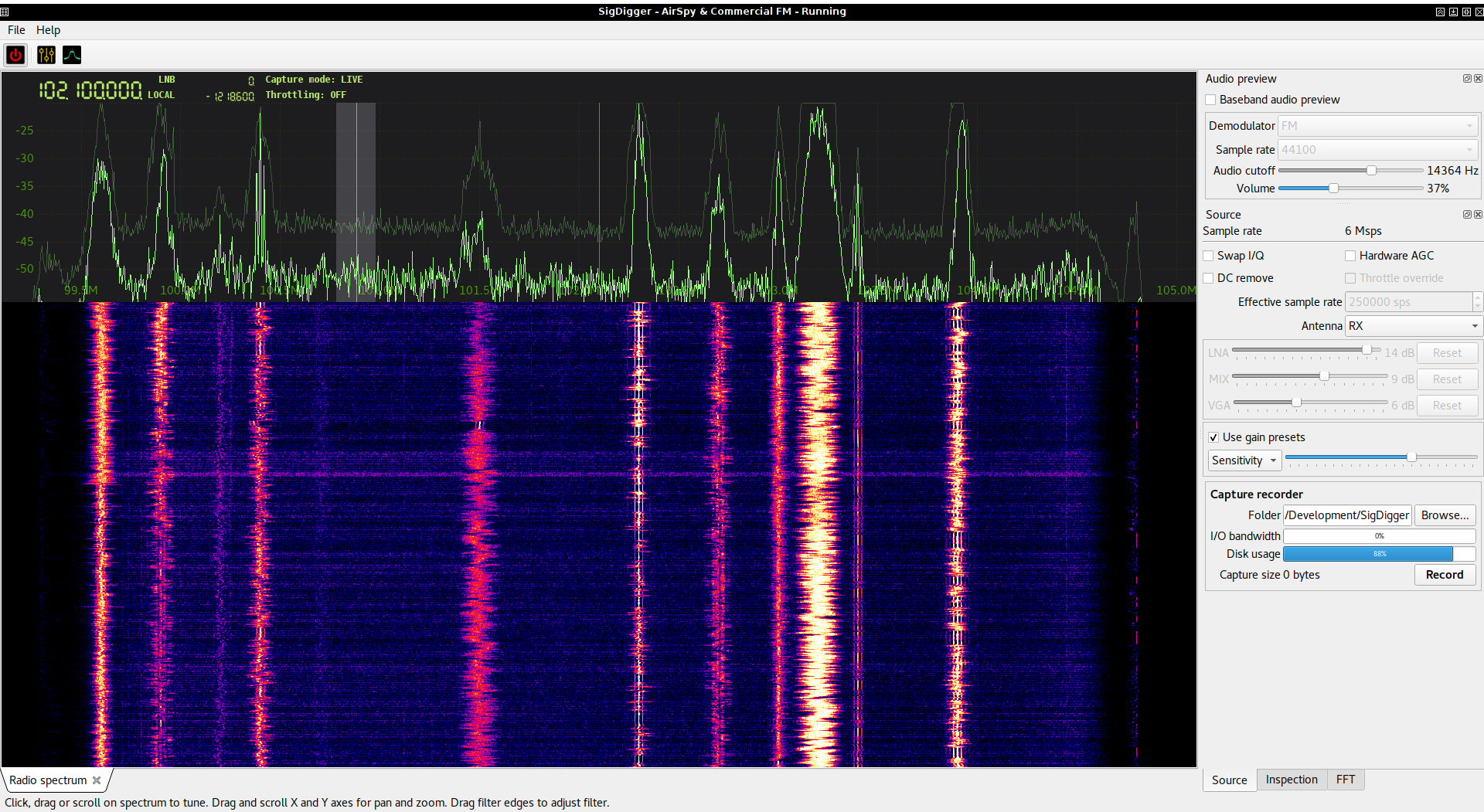This screenshot has width=1484, height=812.
Task: Open the Sensitivity gain preset dropdown
Action: 1244,460
